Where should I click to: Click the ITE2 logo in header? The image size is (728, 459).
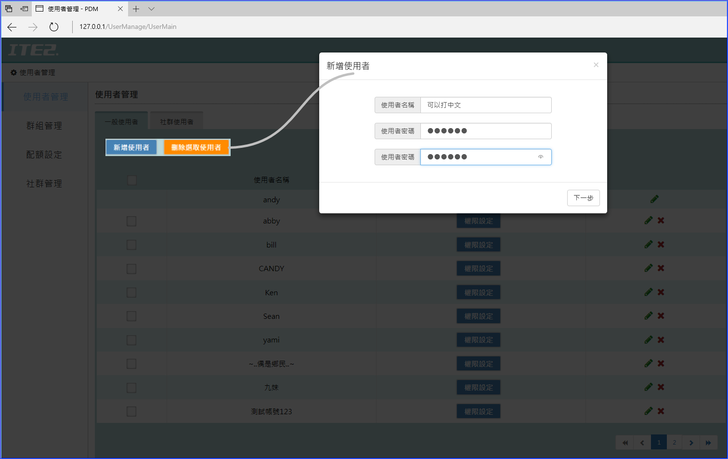pos(32,50)
